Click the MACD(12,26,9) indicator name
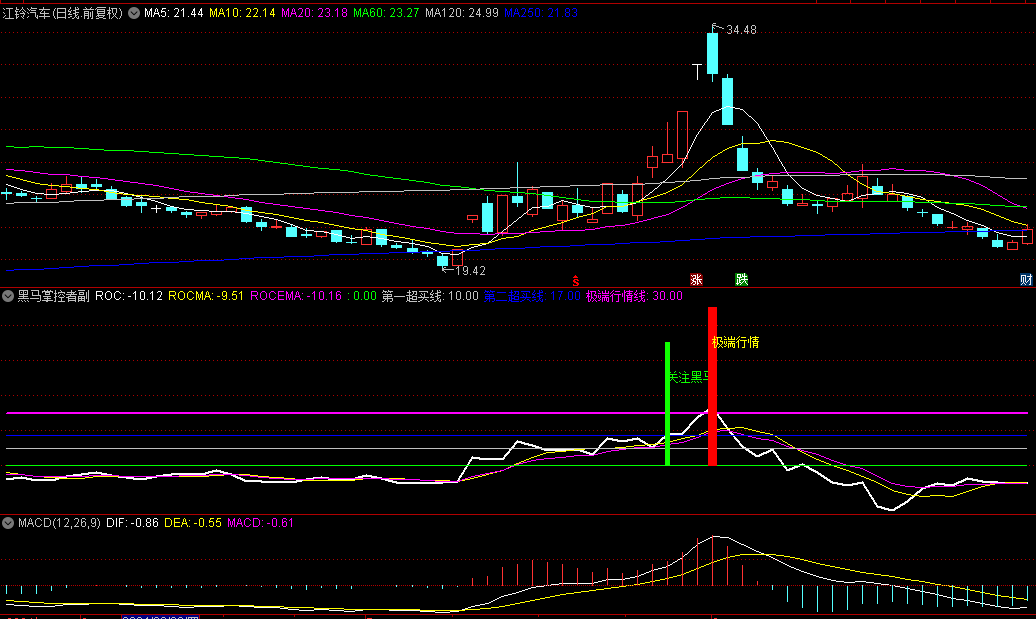The image size is (1036, 619). coord(59,522)
